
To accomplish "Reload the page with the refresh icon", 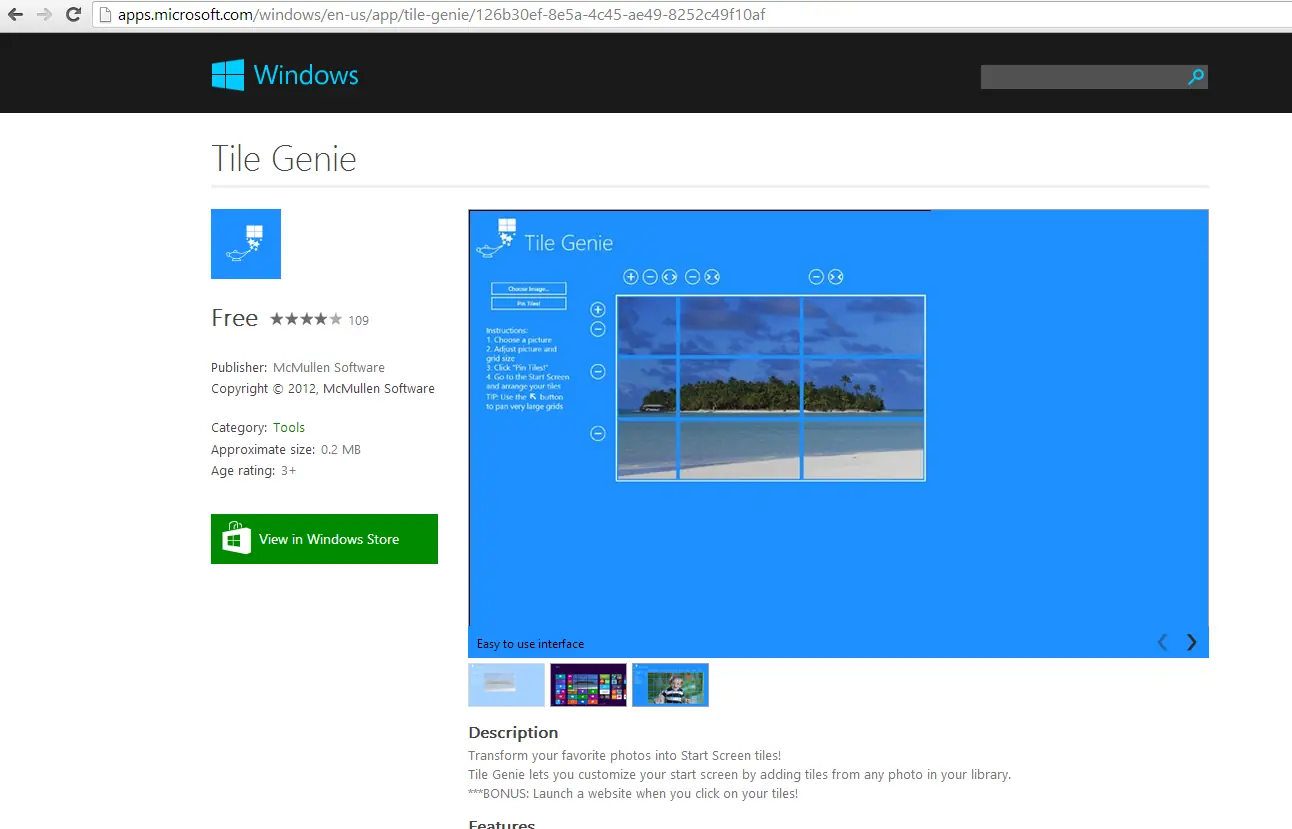I will click(73, 15).
